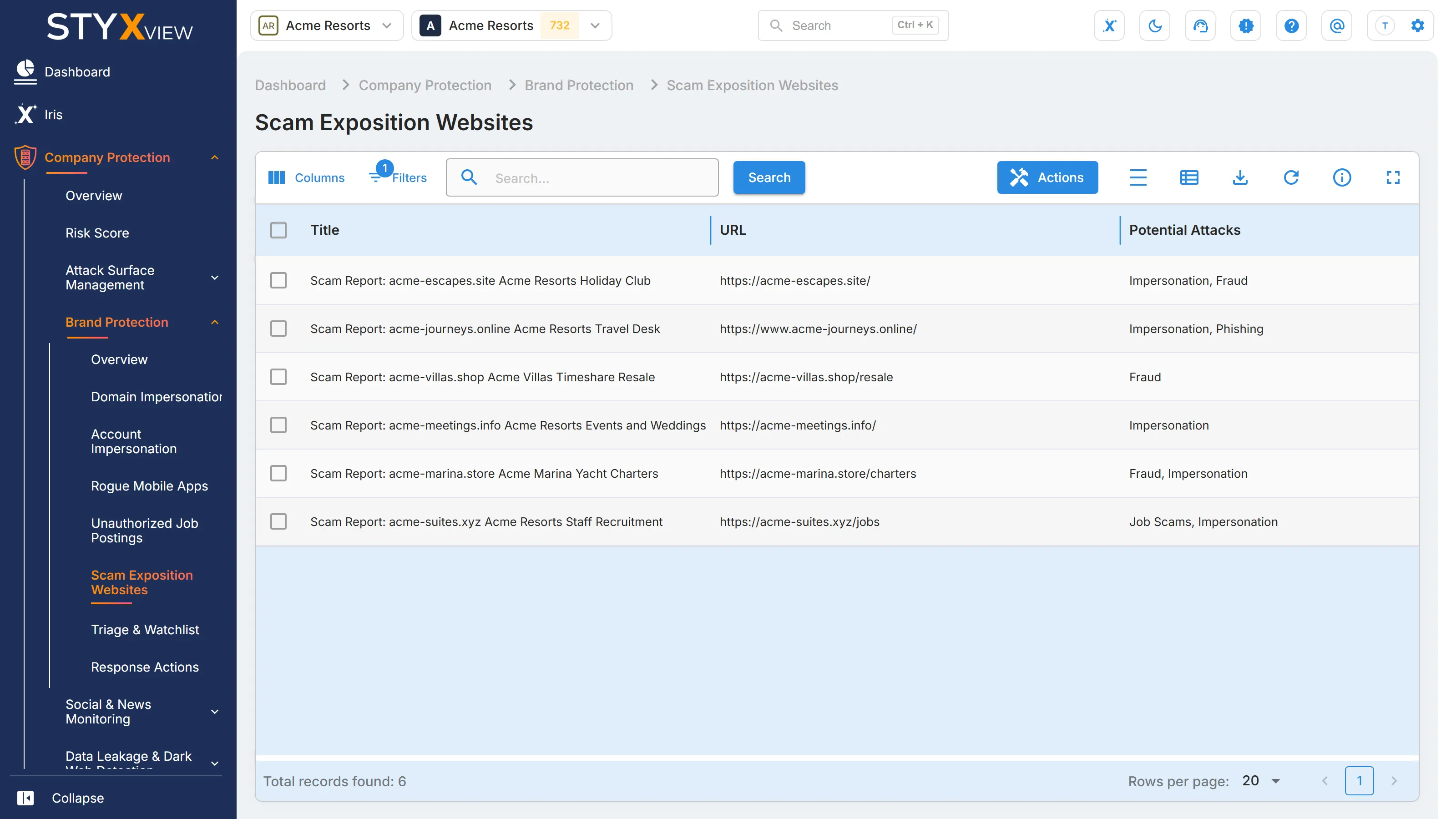Check the acme-villas.shop row checkbox

(x=278, y=377)
